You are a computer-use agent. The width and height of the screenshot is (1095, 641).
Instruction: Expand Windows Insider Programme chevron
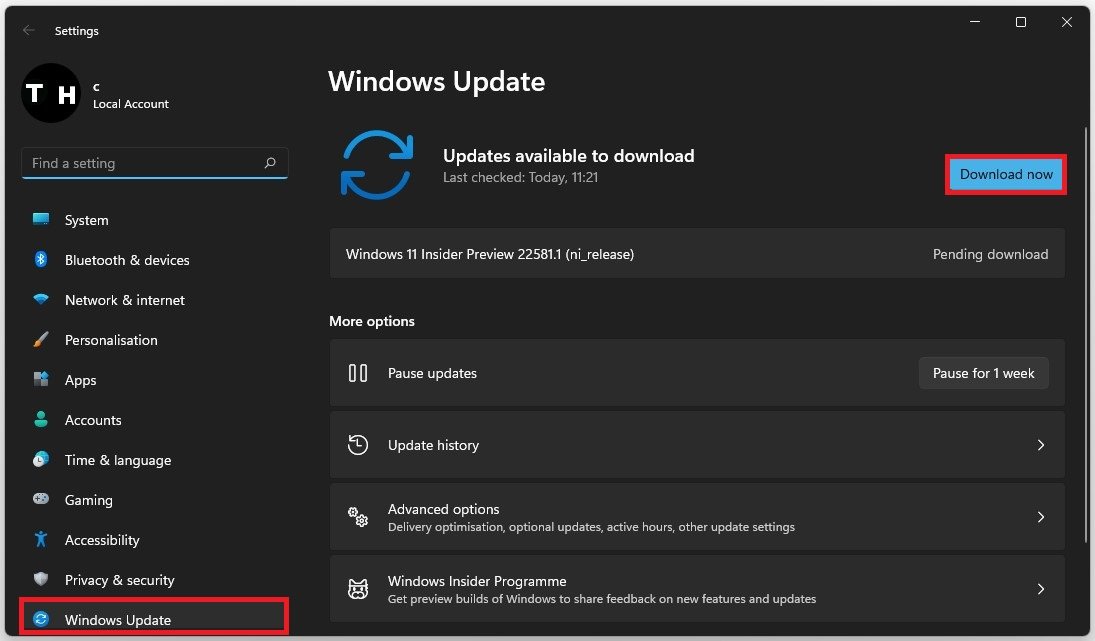pos(1041,589)
